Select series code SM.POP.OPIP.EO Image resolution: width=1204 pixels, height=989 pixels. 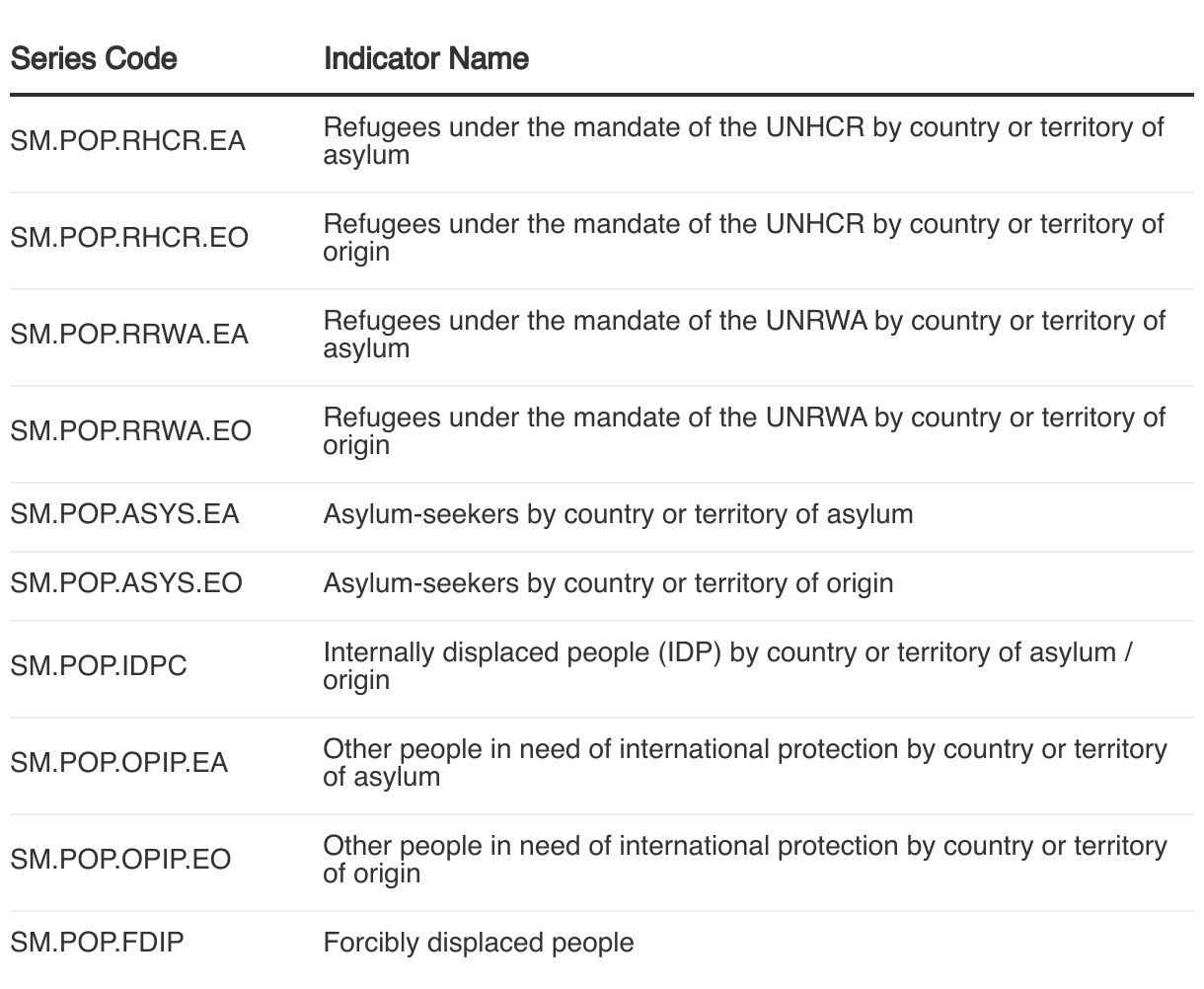click(121, 860)
